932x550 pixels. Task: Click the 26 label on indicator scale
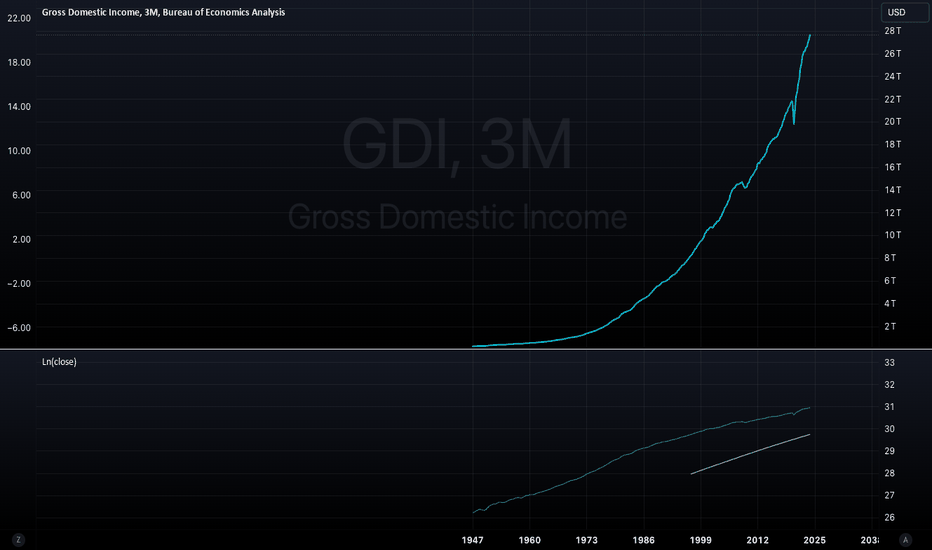(x=890, y=517)
